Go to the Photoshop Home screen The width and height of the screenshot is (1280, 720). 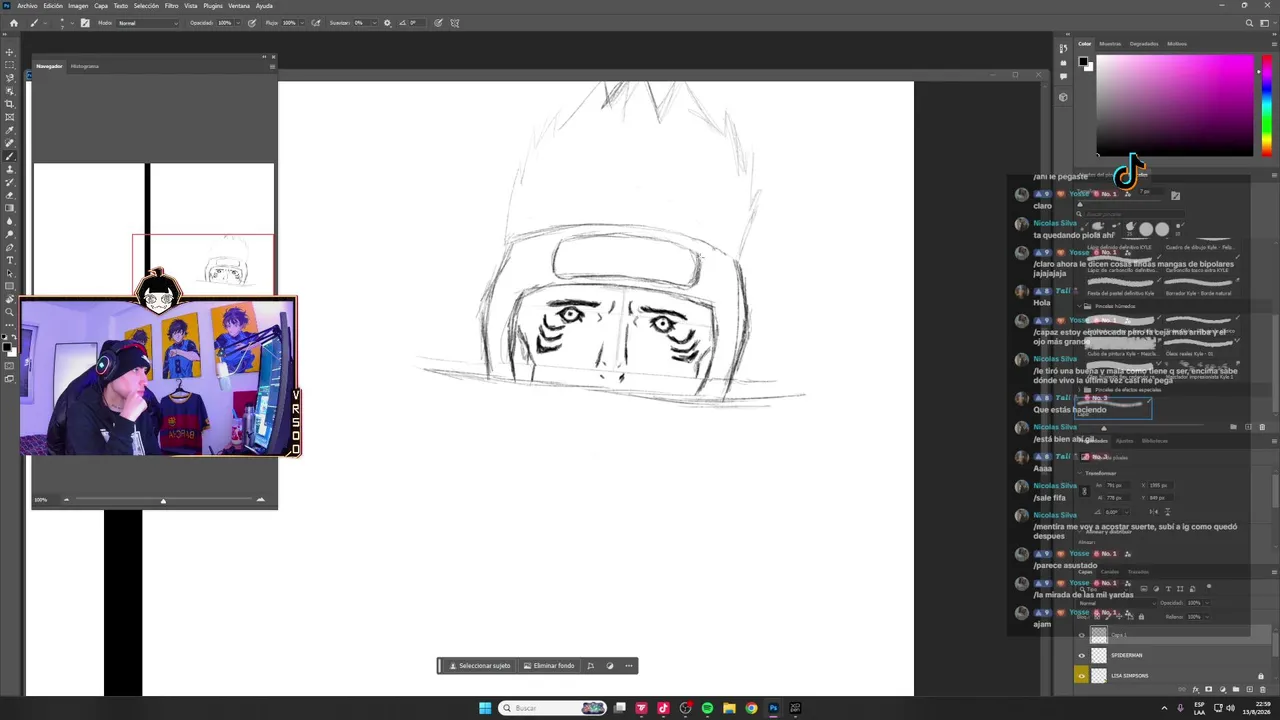tap(13, 23)
